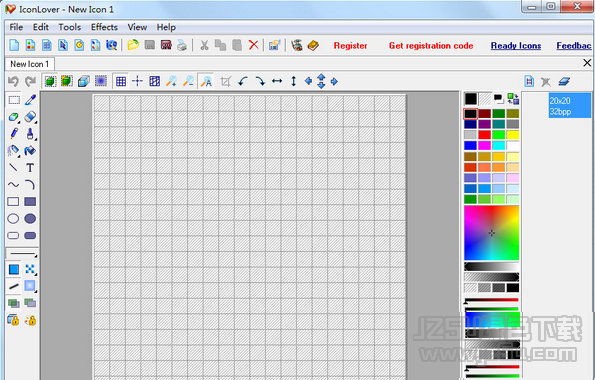Screen dimensions: 595x380
Task: Select the curve line tool
Action: 13,185
